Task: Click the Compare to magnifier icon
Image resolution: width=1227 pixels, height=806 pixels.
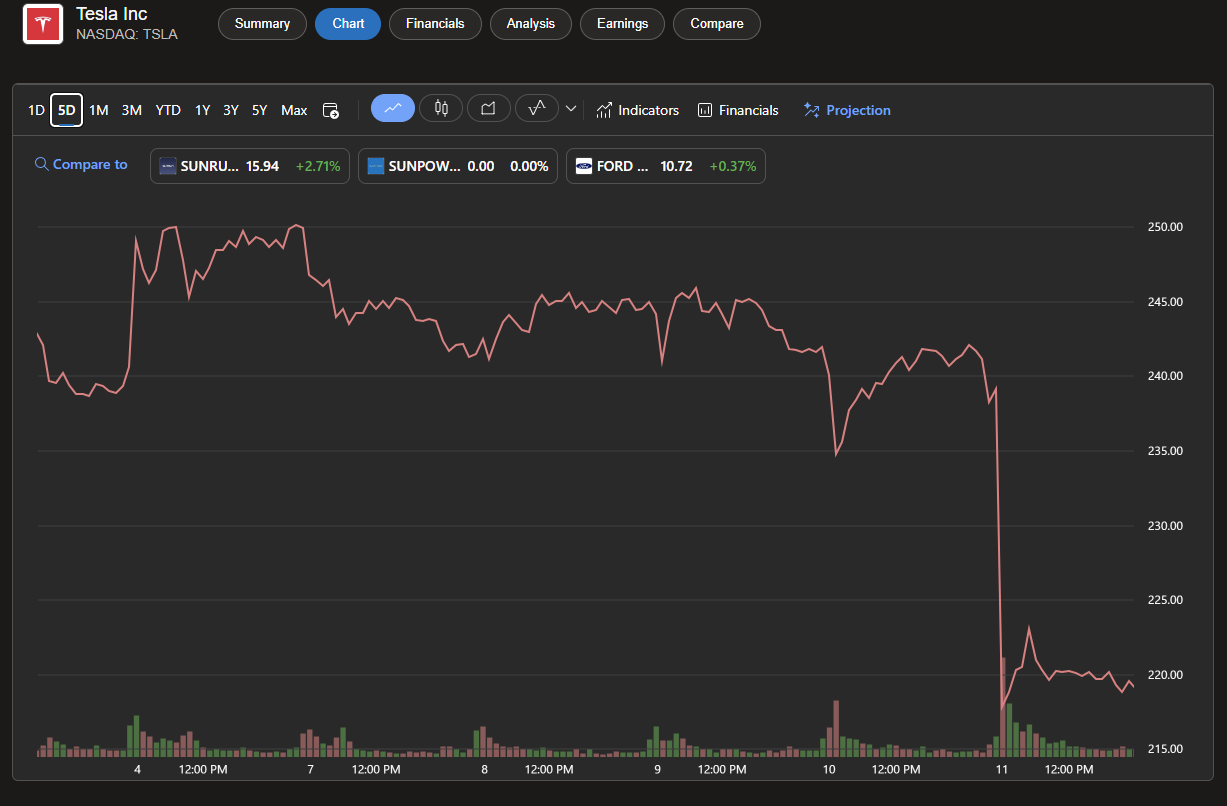Action: [x=42, y=164]
